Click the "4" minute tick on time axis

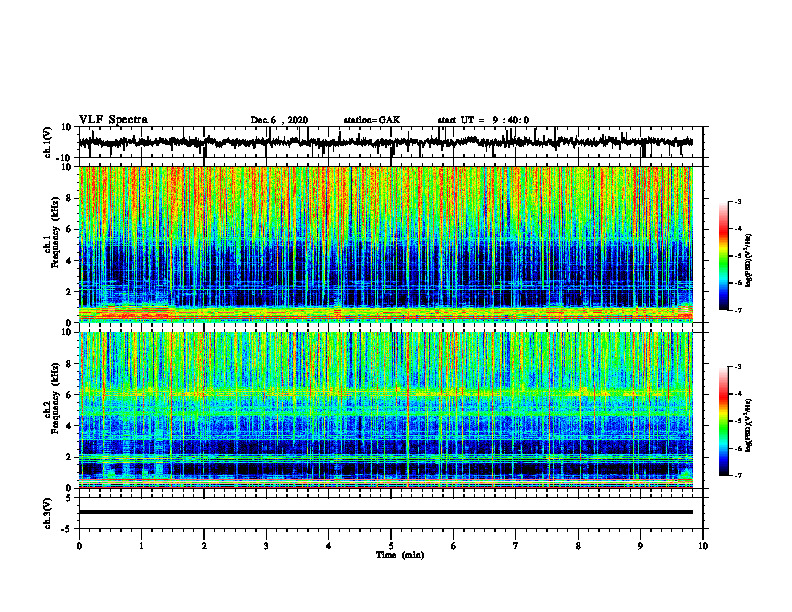pyautogui.click(x=329, y=546)
